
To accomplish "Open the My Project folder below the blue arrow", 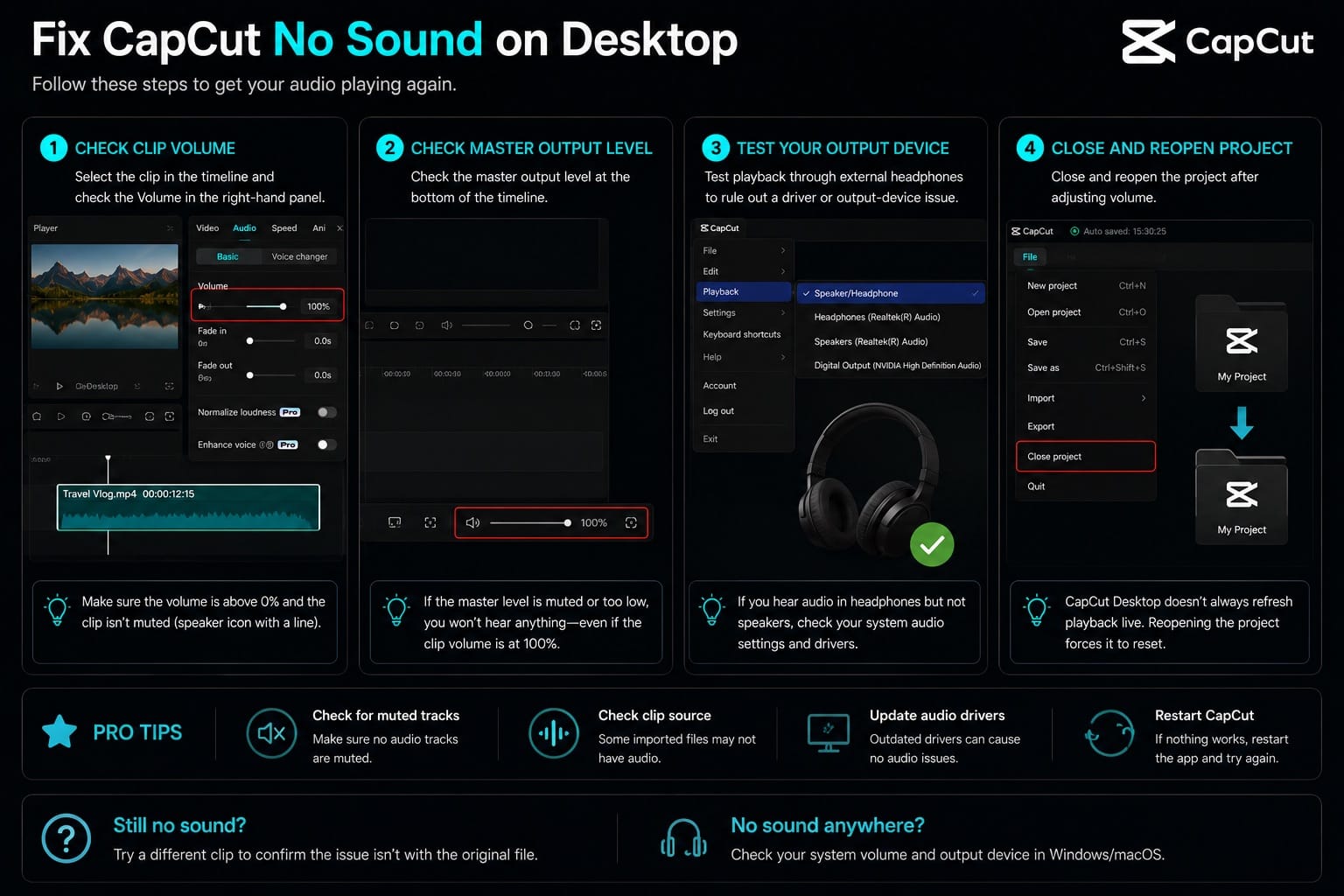I will (x=1242, y=496).
